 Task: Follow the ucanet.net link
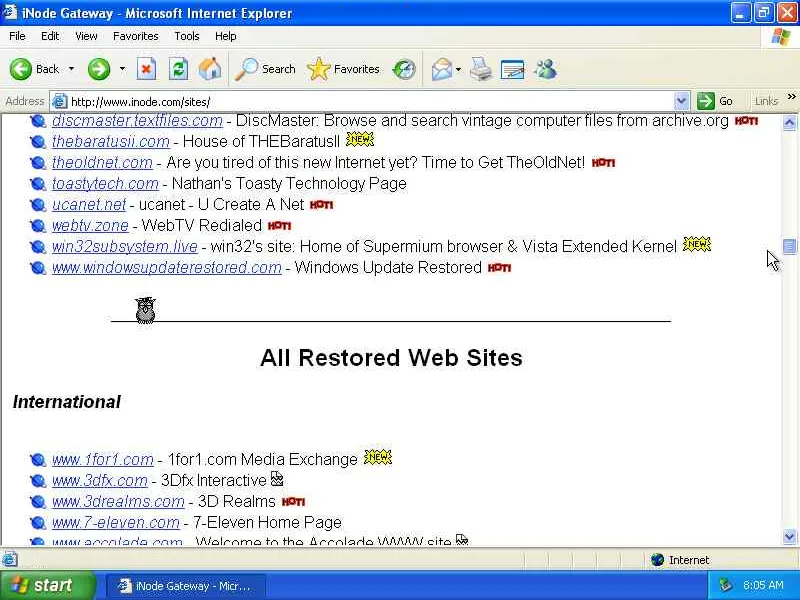89,205
